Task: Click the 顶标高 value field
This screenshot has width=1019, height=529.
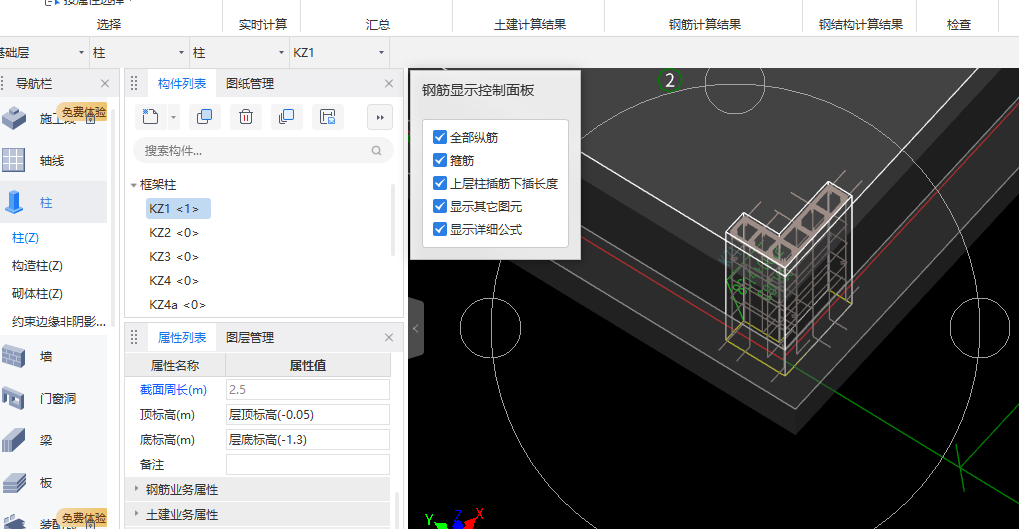Action: [308, 415]
